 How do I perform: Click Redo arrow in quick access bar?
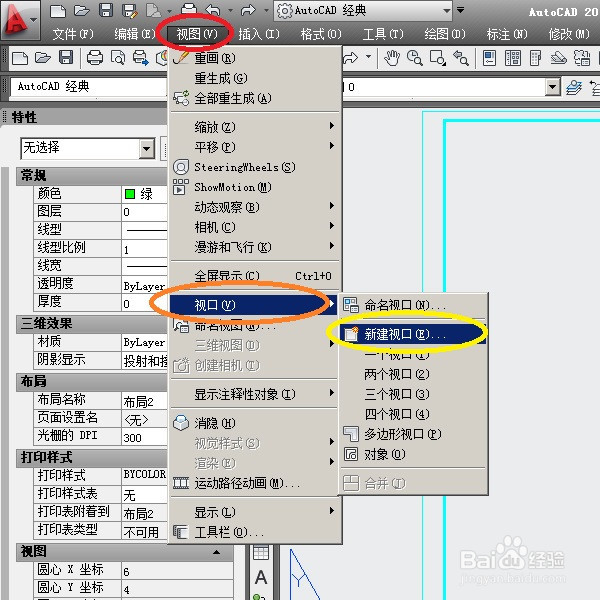tap(248, 10)
